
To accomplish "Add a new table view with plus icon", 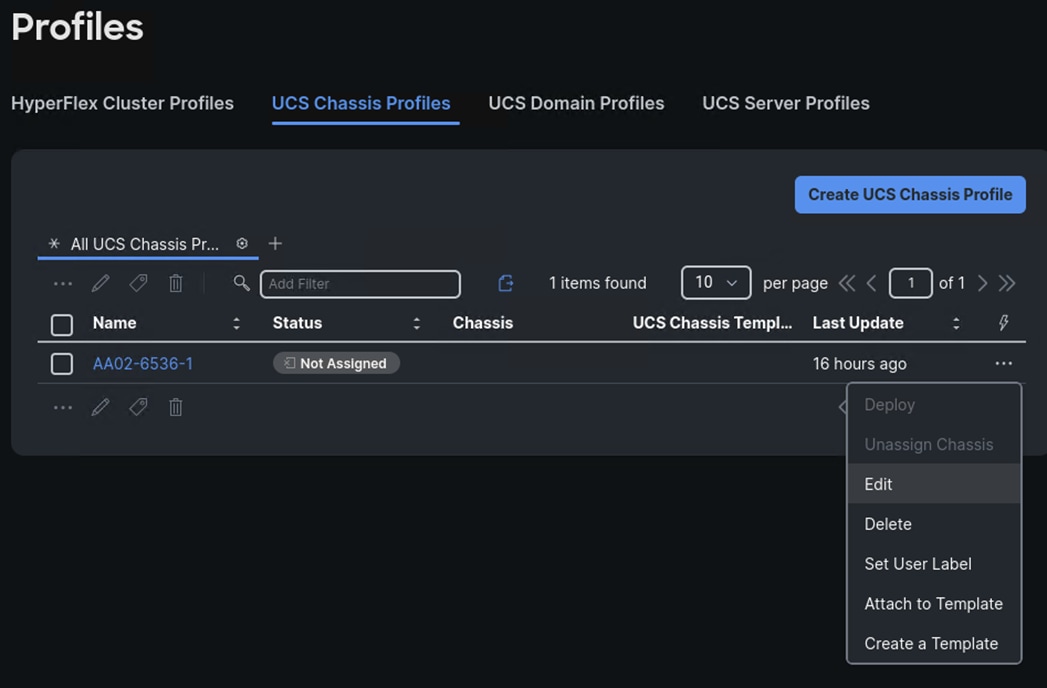I will click(x=275, y=244).
